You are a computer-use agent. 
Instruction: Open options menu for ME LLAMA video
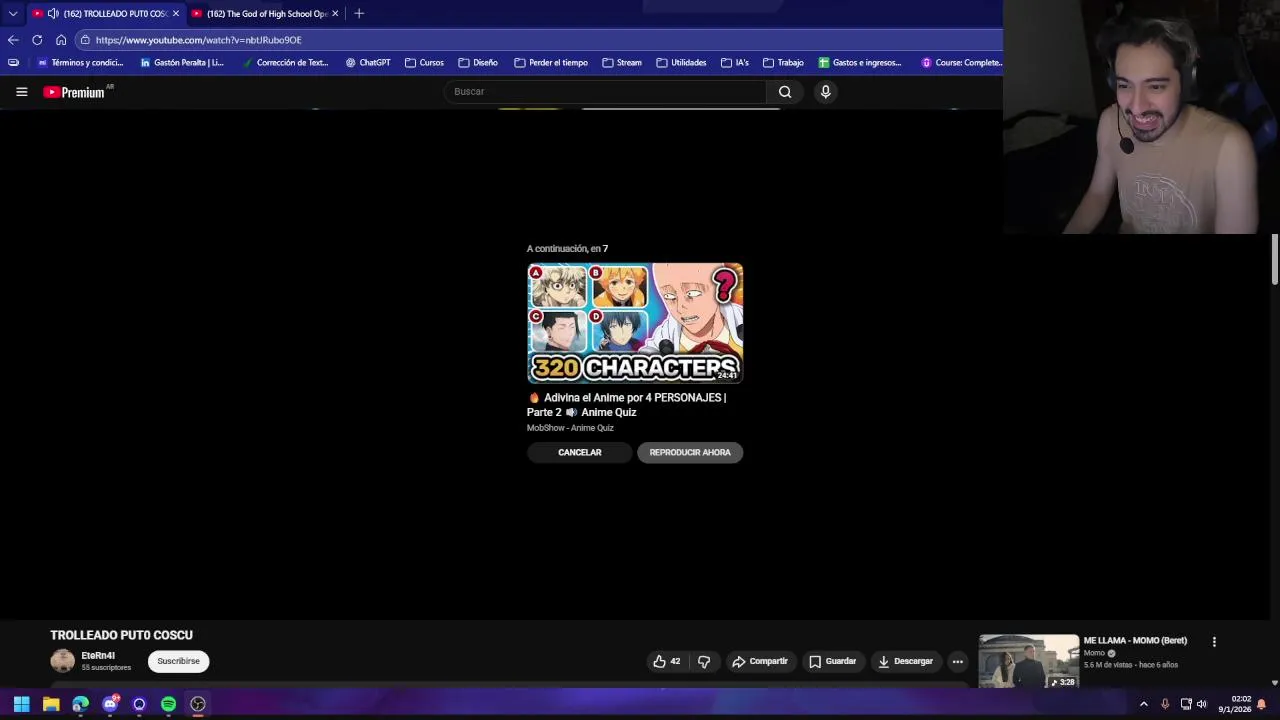point(1214,642)
